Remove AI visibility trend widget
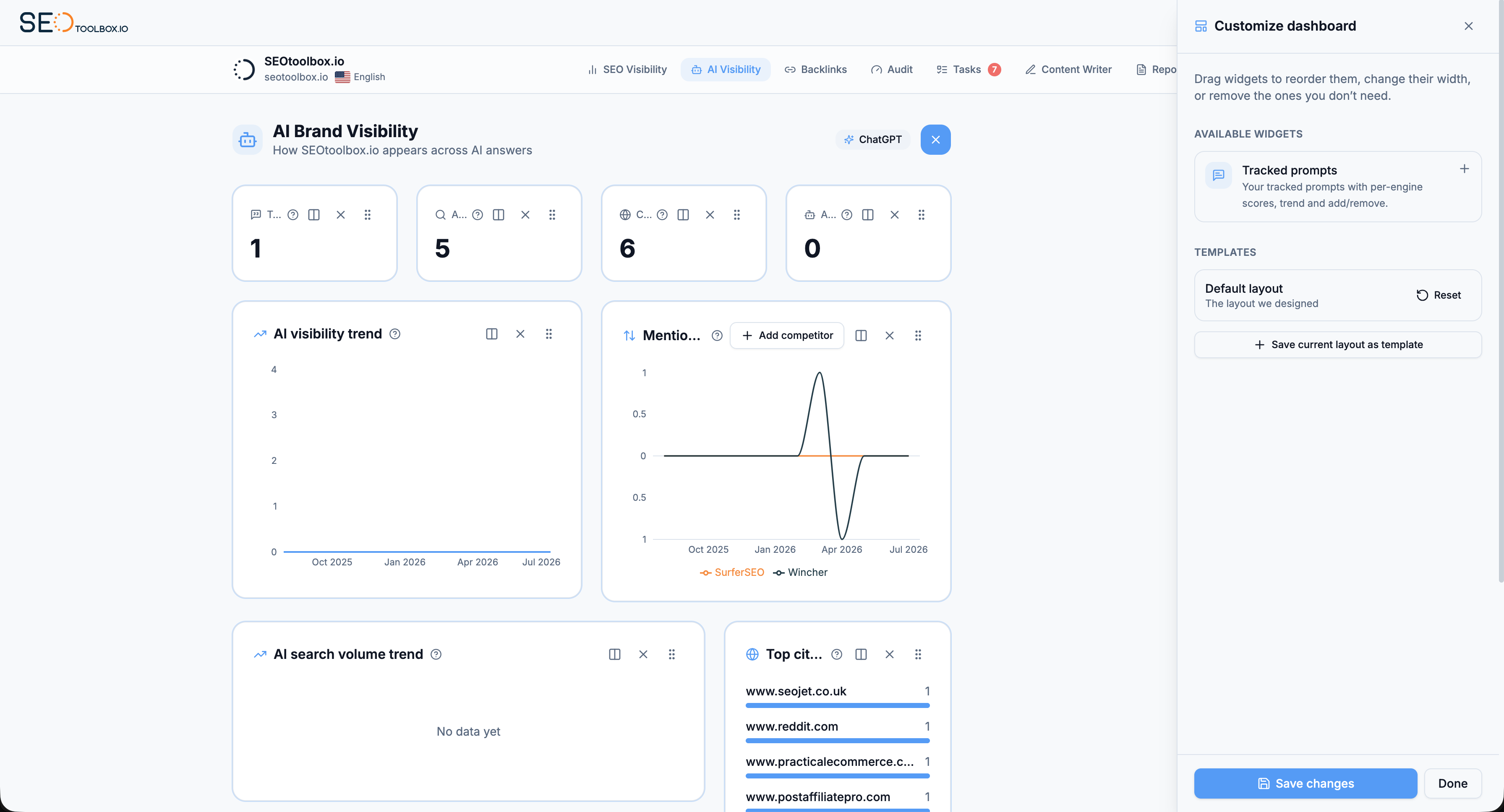 point(520,334)
